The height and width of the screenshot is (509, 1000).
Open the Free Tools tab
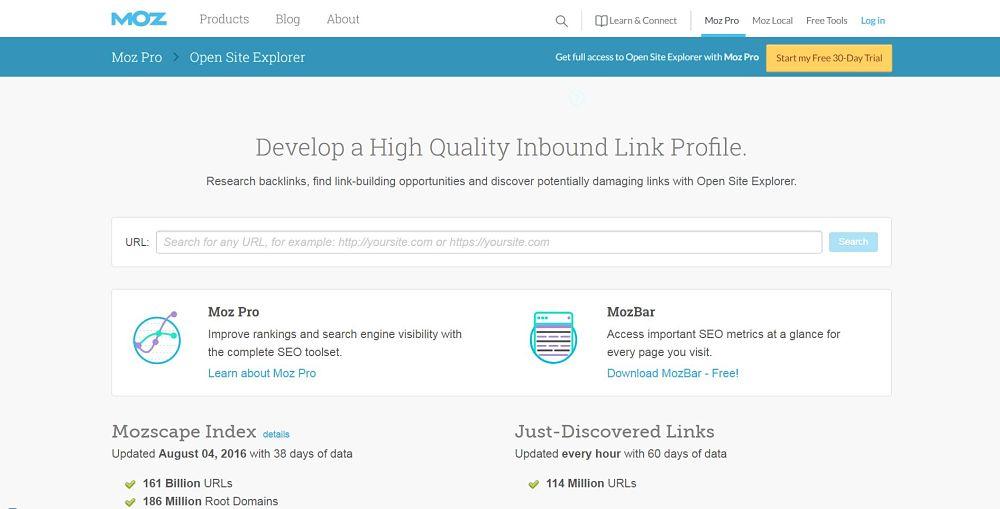tap(826, 20)
